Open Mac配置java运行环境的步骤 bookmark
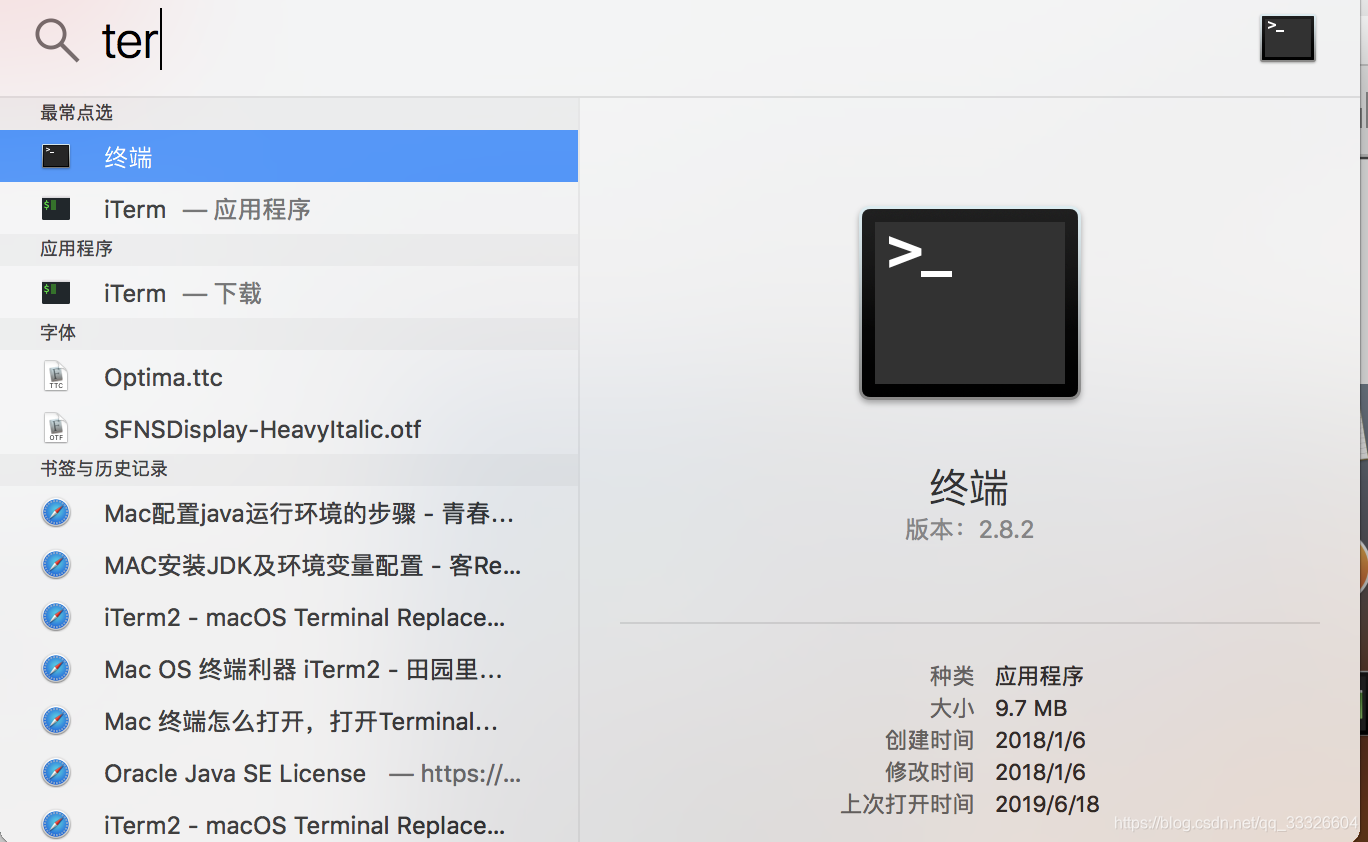This screenshot has height=842, width=1368. [x=289, y=513]
